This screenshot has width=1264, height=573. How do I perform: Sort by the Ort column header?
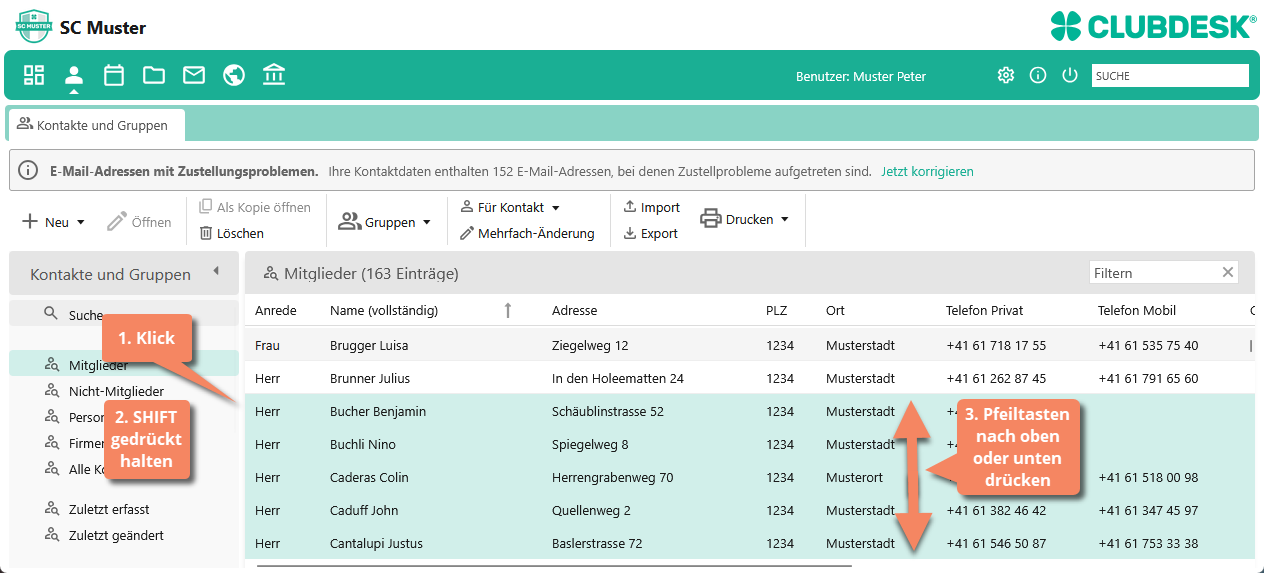coord(835,310)
